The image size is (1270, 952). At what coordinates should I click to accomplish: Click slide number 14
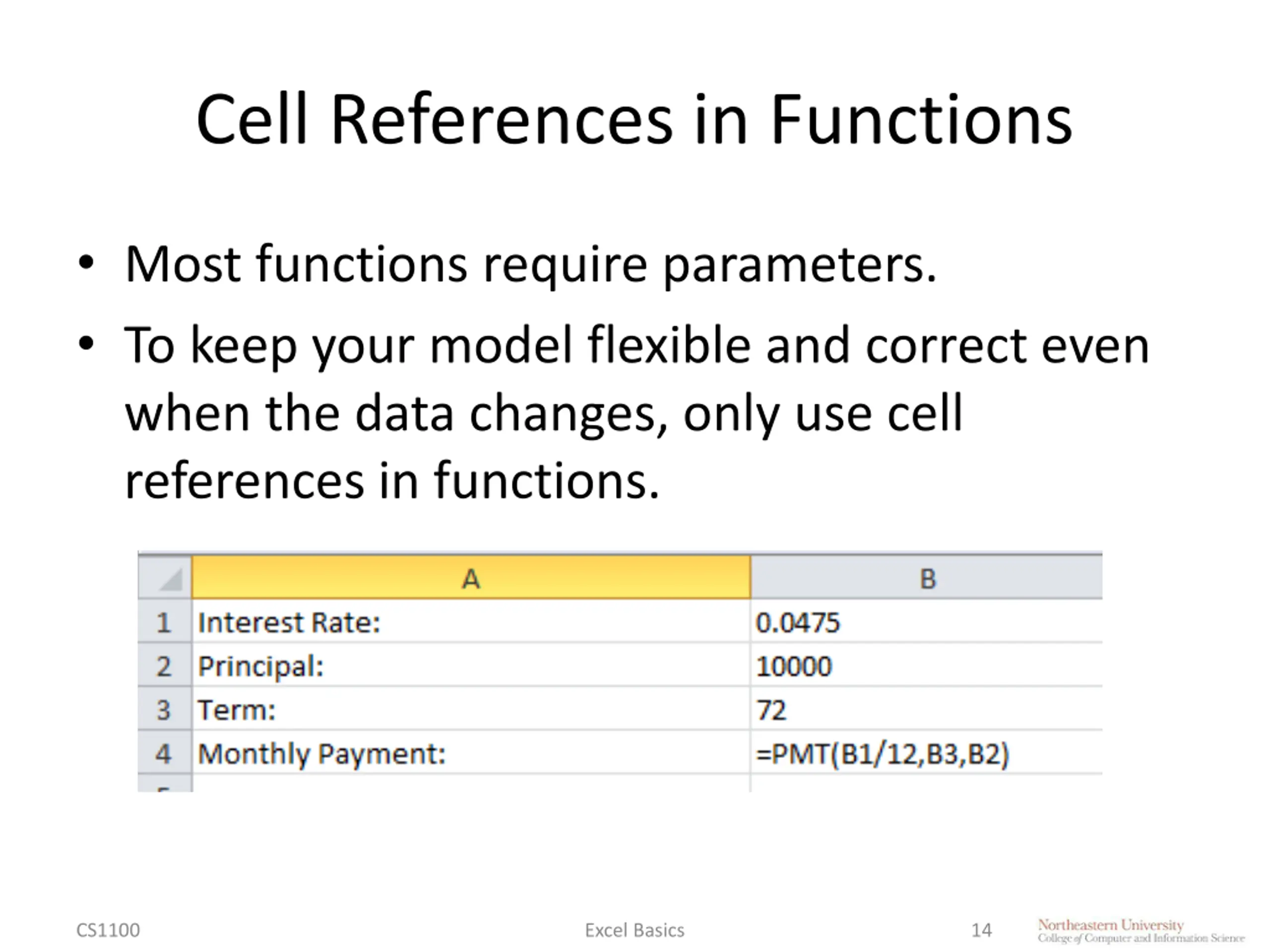981,930
